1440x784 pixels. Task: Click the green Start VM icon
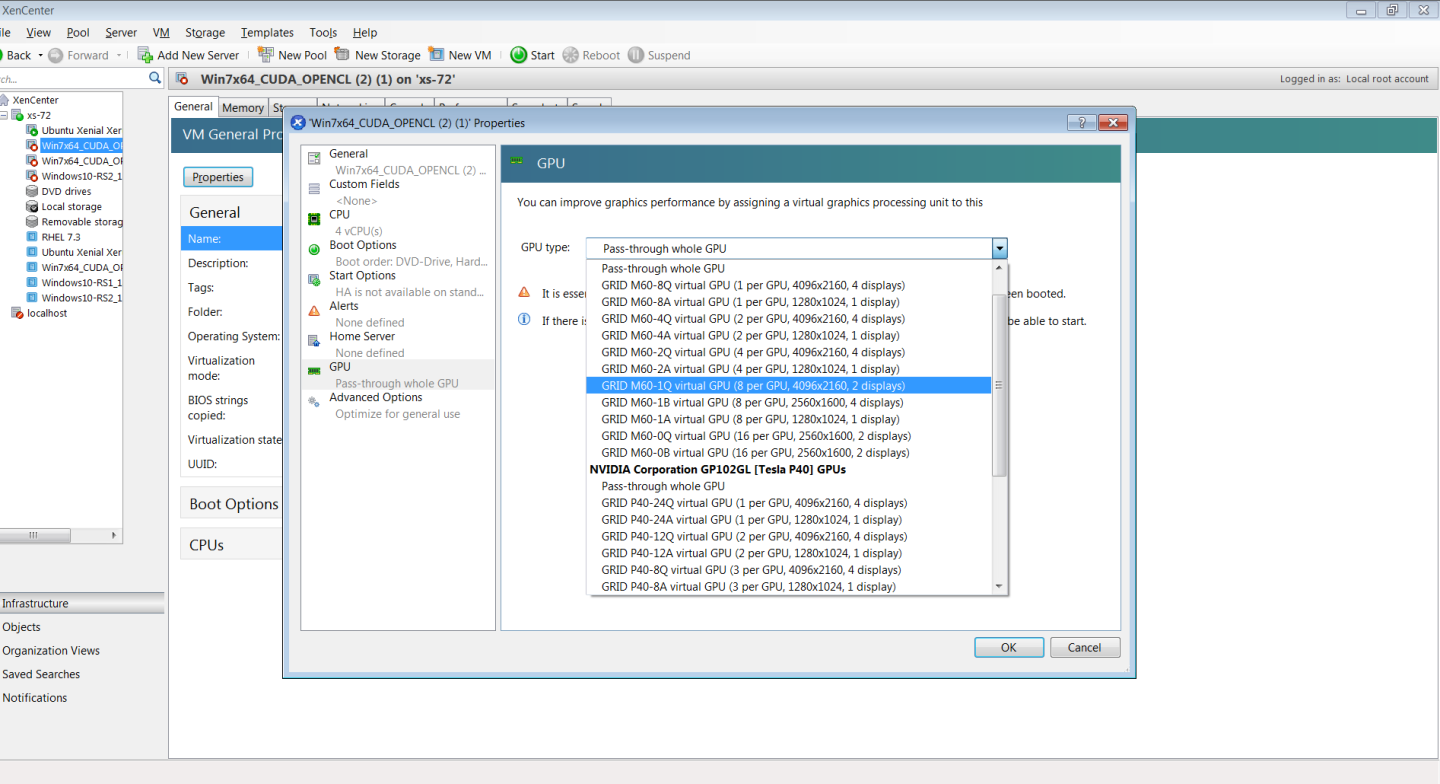pyautogui.click(x=519, y=55)
